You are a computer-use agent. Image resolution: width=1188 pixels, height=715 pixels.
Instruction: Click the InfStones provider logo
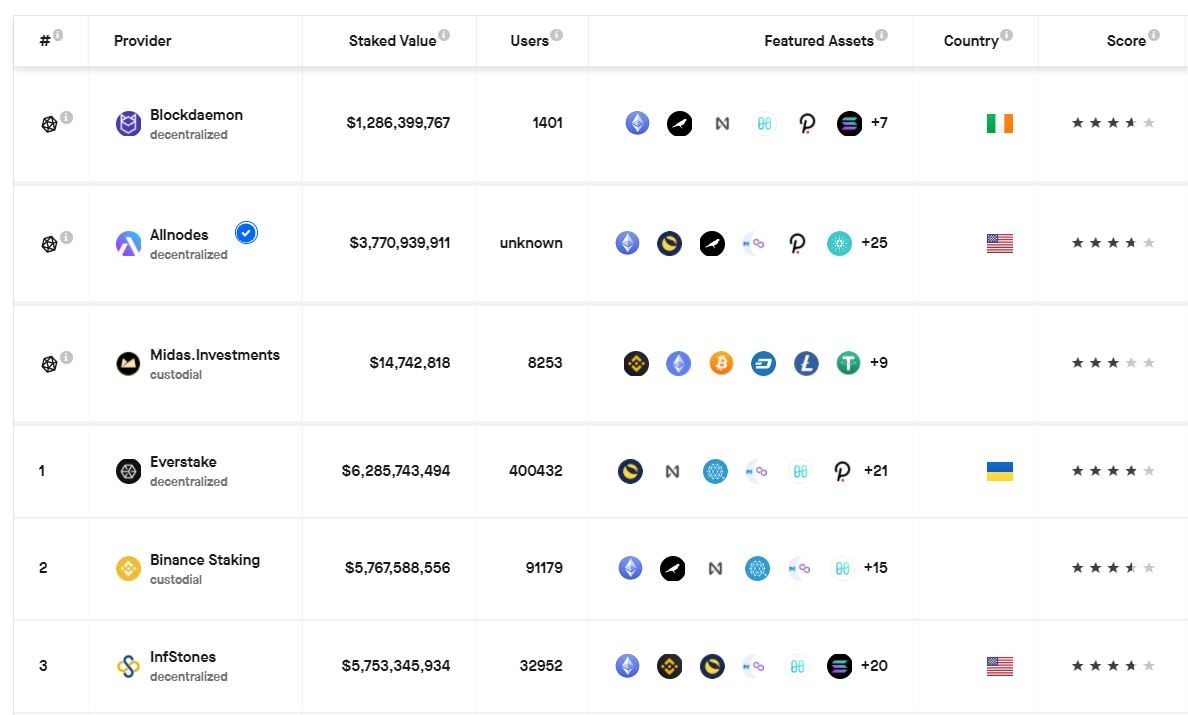pos(128,667)
